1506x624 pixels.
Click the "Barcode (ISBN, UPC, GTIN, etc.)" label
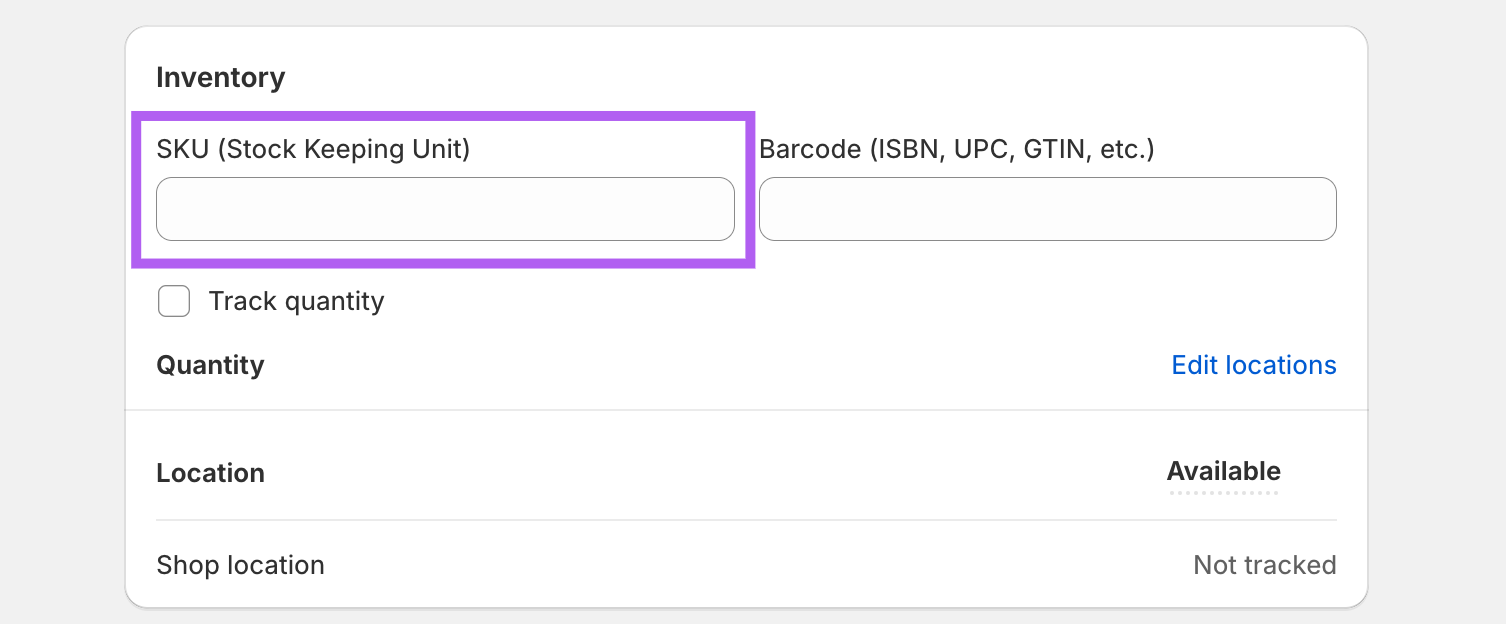[956, 149]
